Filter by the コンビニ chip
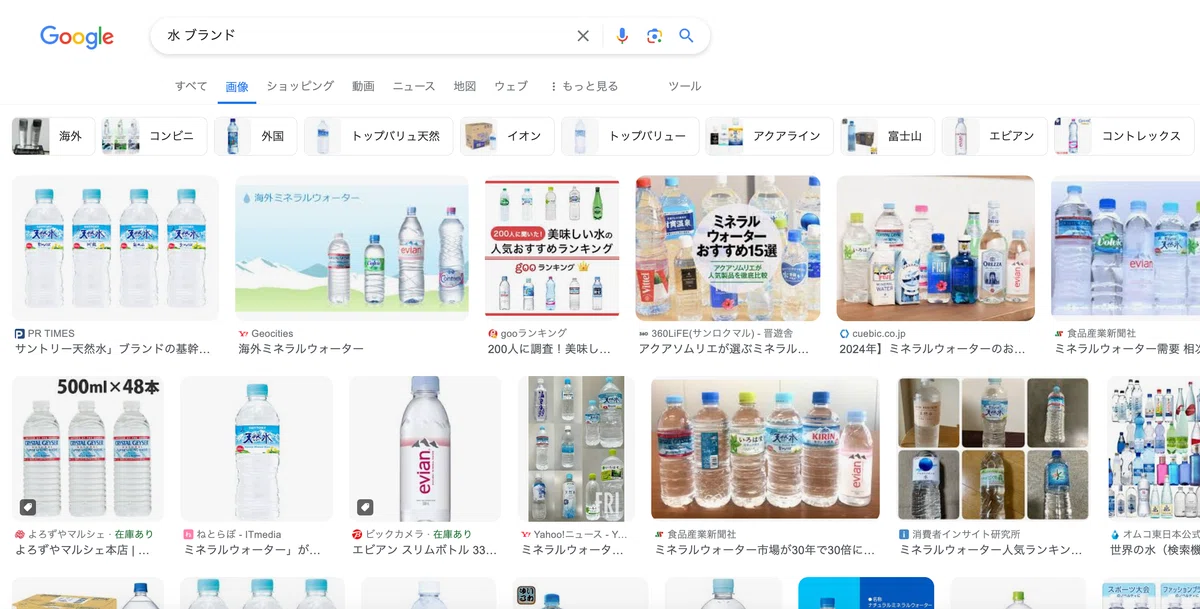This screenshot has width=1200, height=609. [154, 136]
